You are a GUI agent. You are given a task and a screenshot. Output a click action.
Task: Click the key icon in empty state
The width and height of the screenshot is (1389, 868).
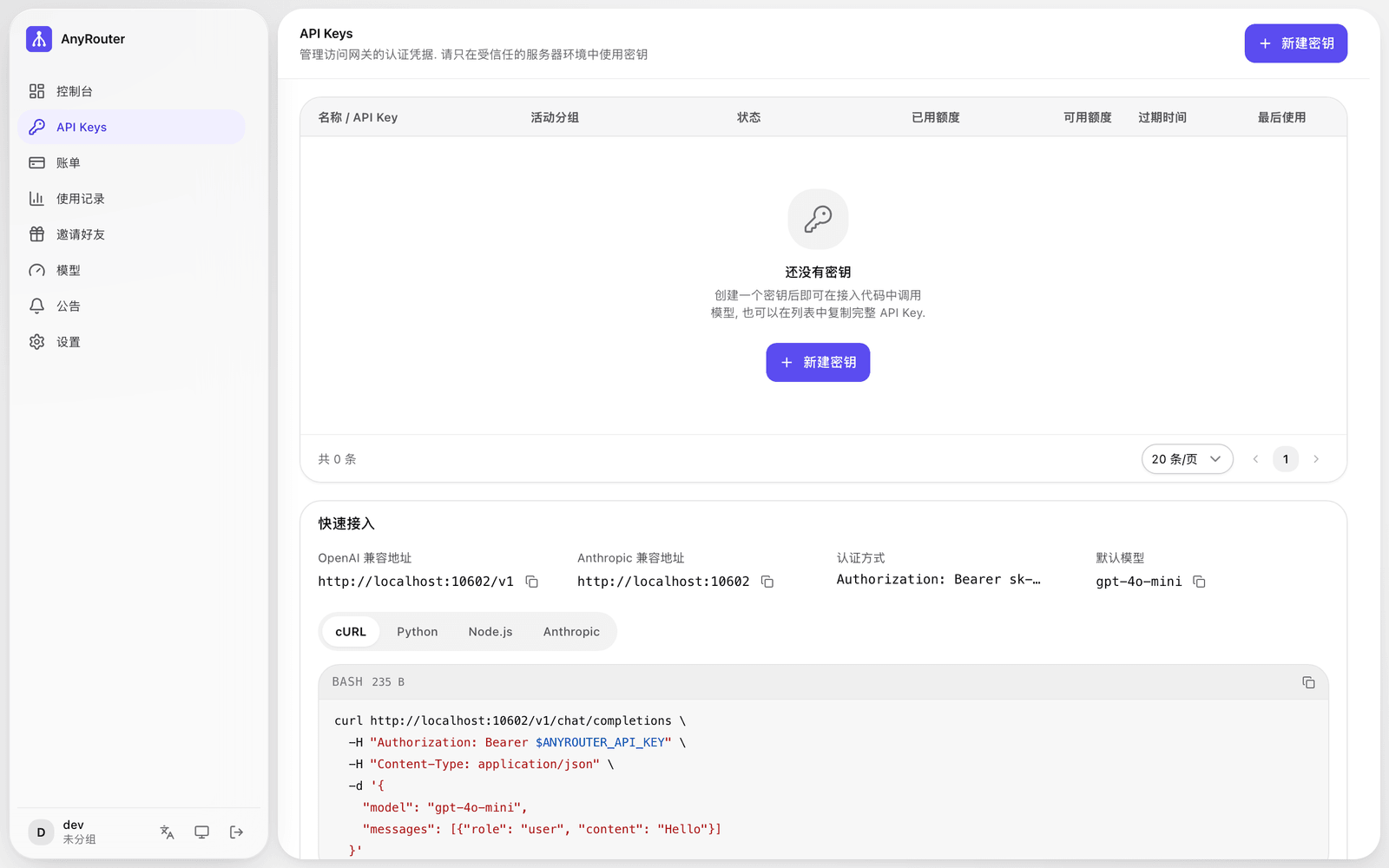click(x=818, y=219)
